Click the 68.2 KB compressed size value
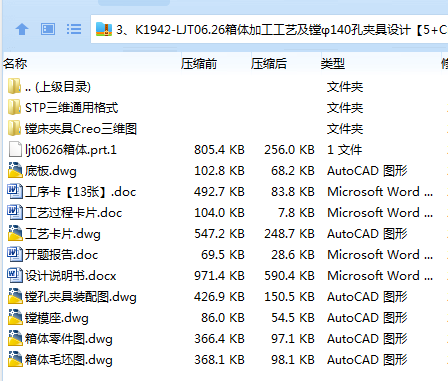This screenshot has width=448, height=381. [293, 171]
